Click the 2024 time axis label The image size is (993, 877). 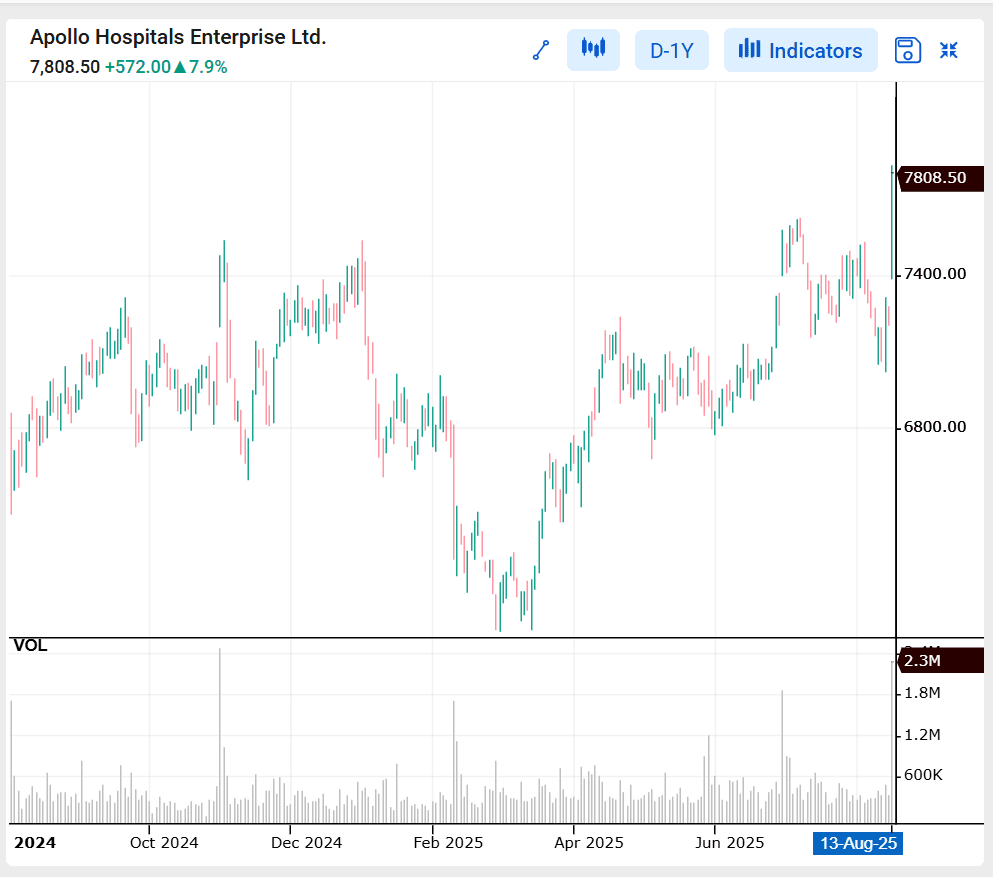(x=35, y=843)
